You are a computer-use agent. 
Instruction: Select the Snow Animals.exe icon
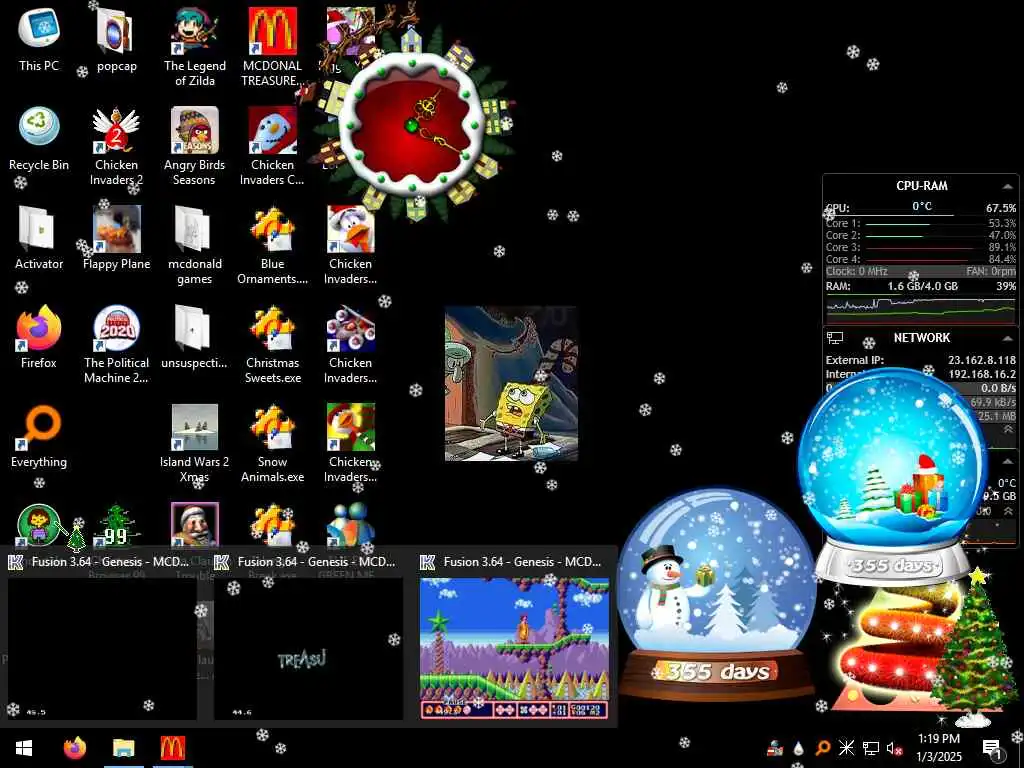click(272, 443)
